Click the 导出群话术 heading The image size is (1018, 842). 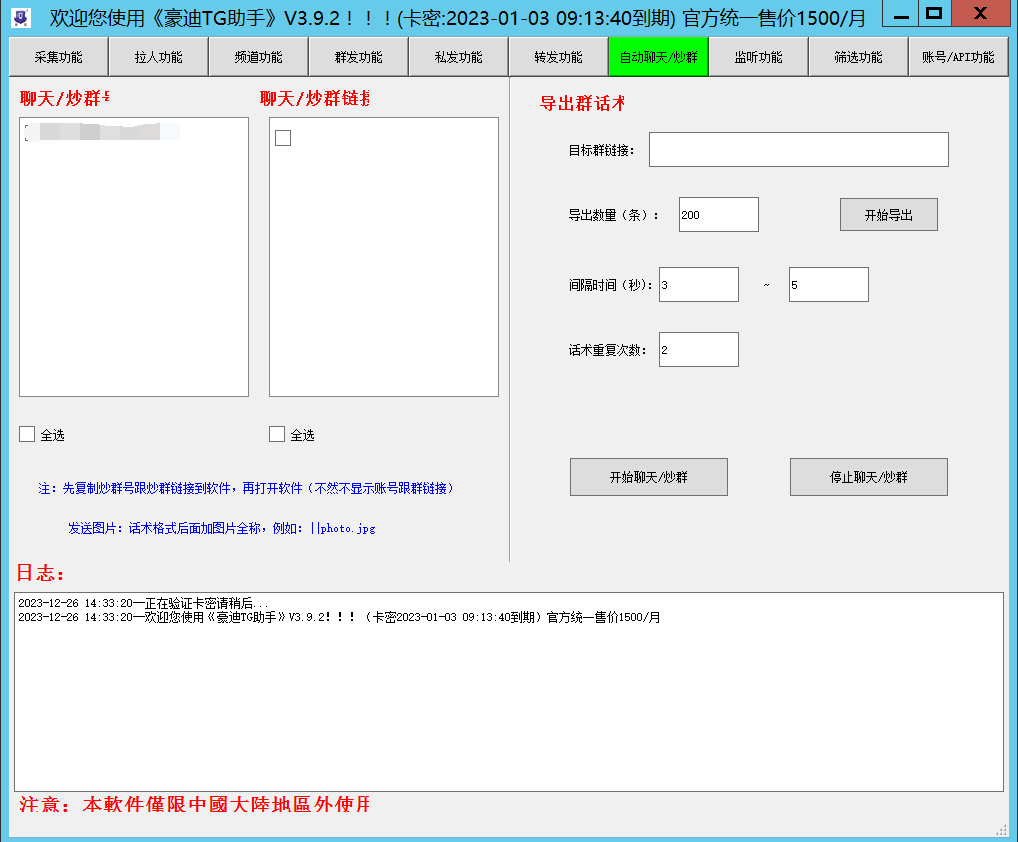[582, 103]
